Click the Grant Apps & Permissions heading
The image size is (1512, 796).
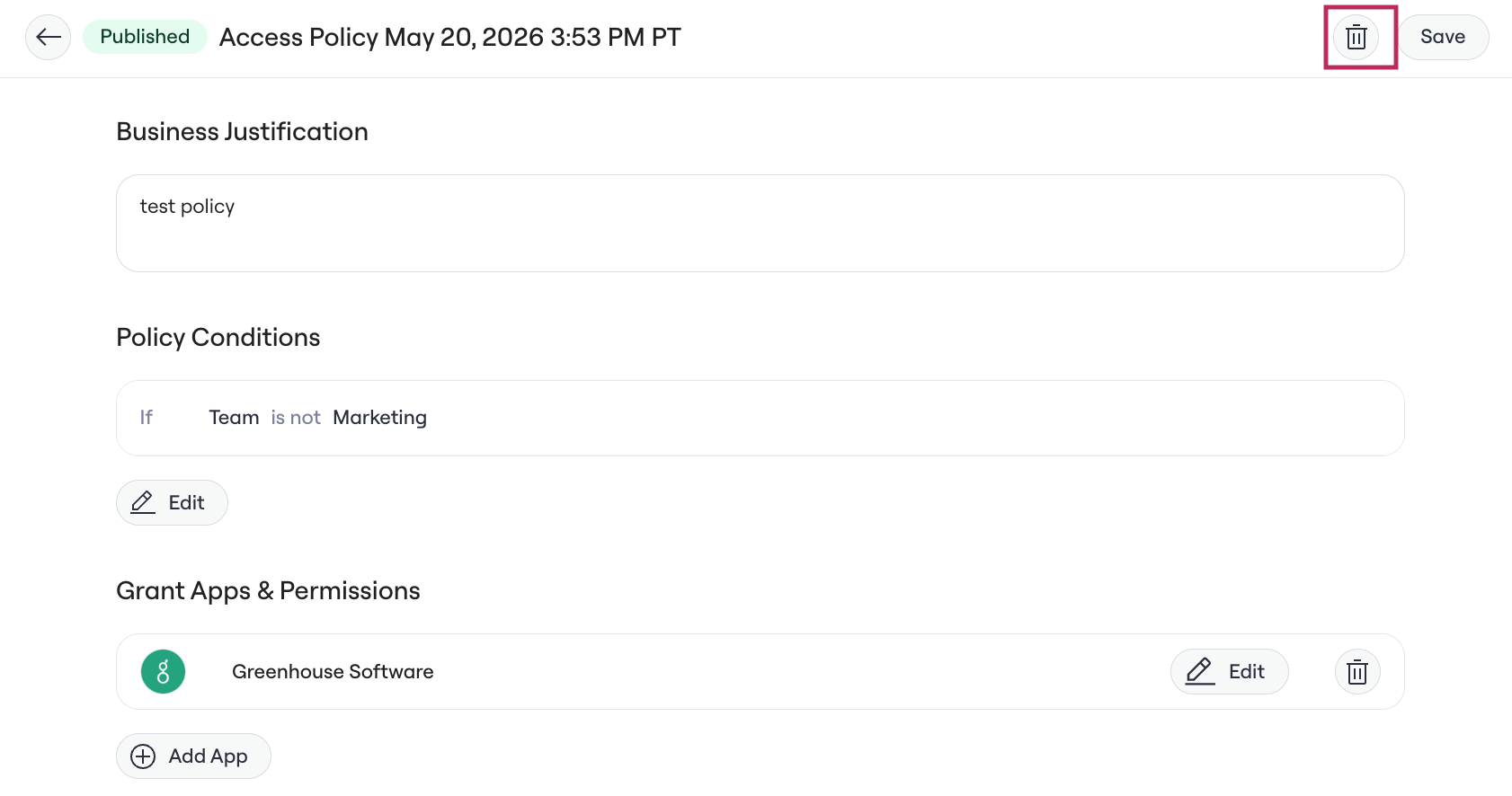[x=268, y=591]
